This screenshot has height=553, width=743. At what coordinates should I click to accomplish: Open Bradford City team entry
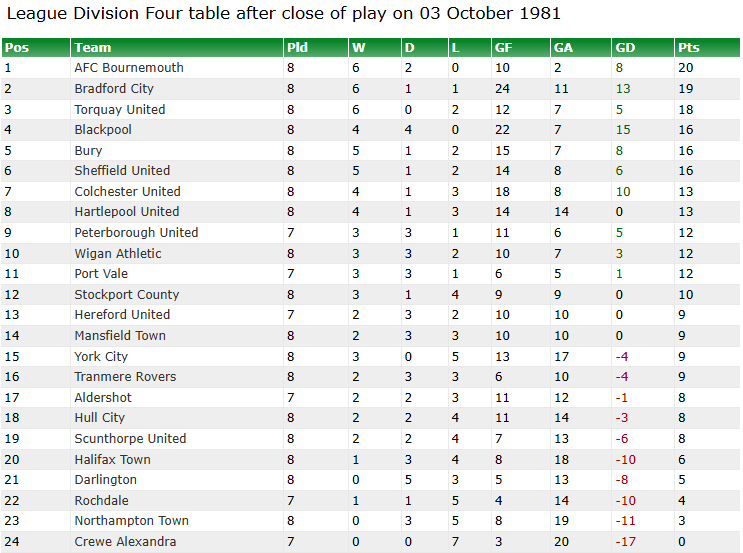point(114,89)
